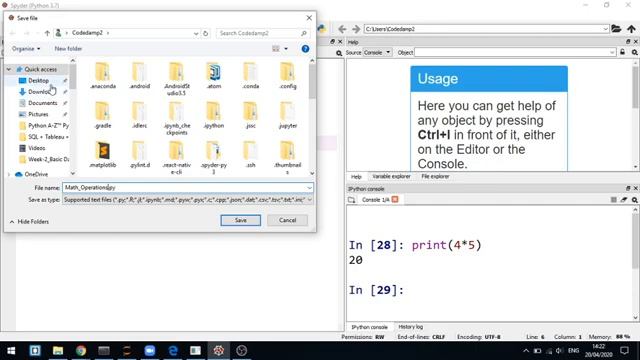Open Zoom from the taskbar

pyautogui.click(x=150, y=351)
